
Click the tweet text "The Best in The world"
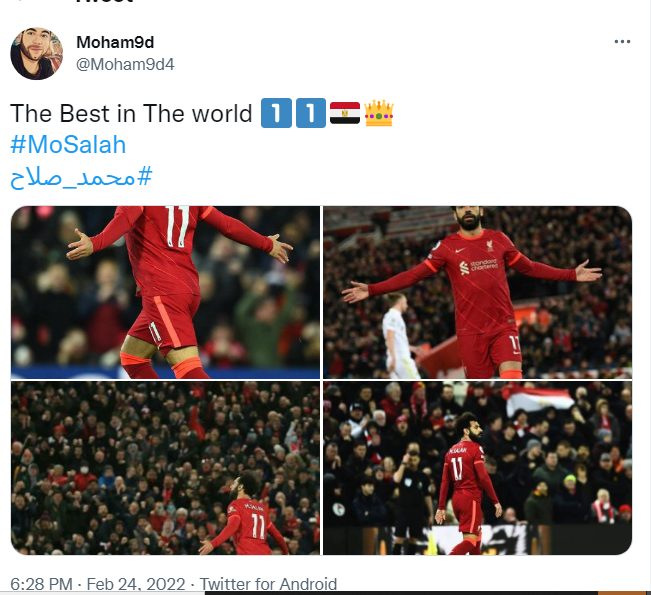point(131,113)
